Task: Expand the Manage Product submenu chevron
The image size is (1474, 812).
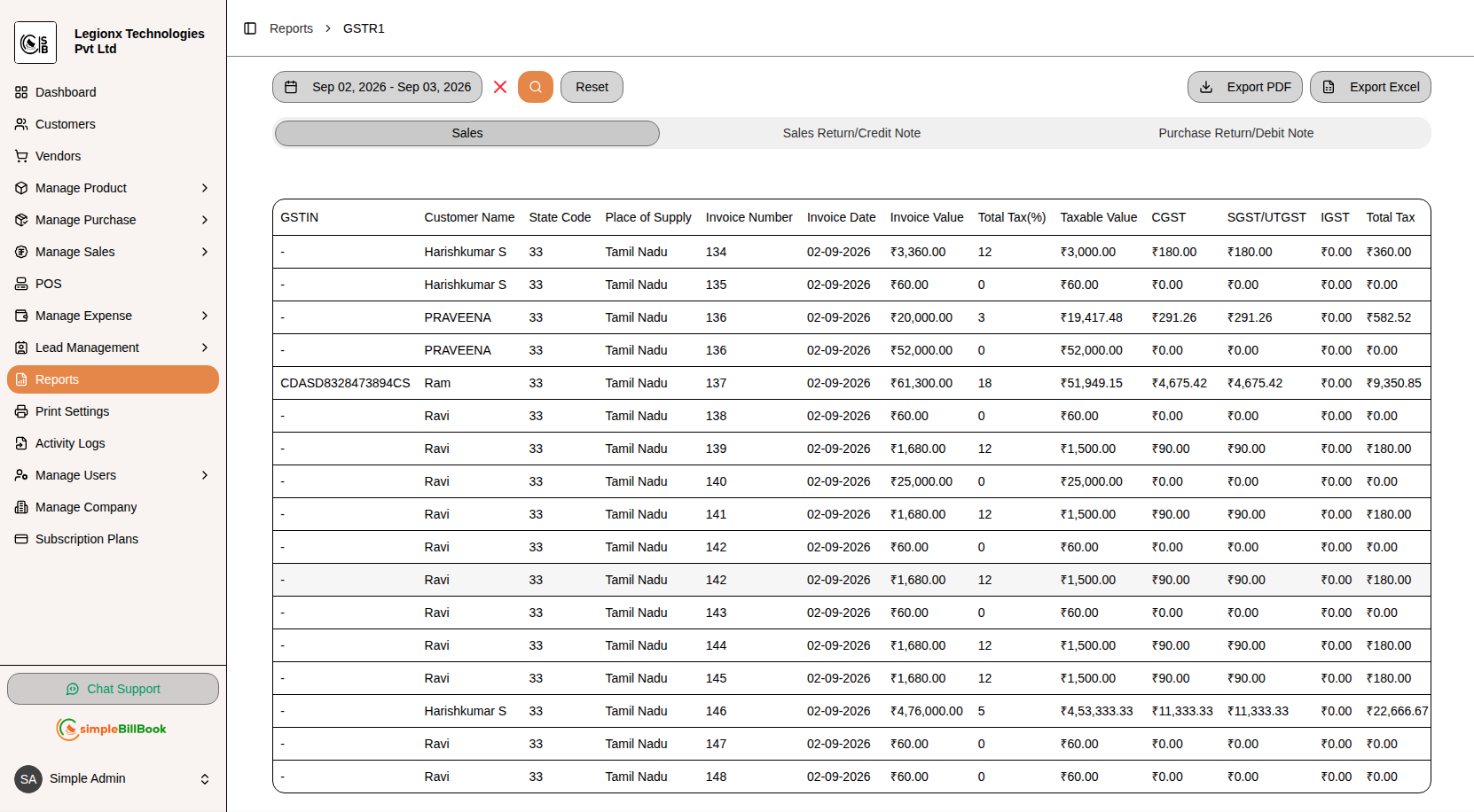Action: click(x=205, y=188)
